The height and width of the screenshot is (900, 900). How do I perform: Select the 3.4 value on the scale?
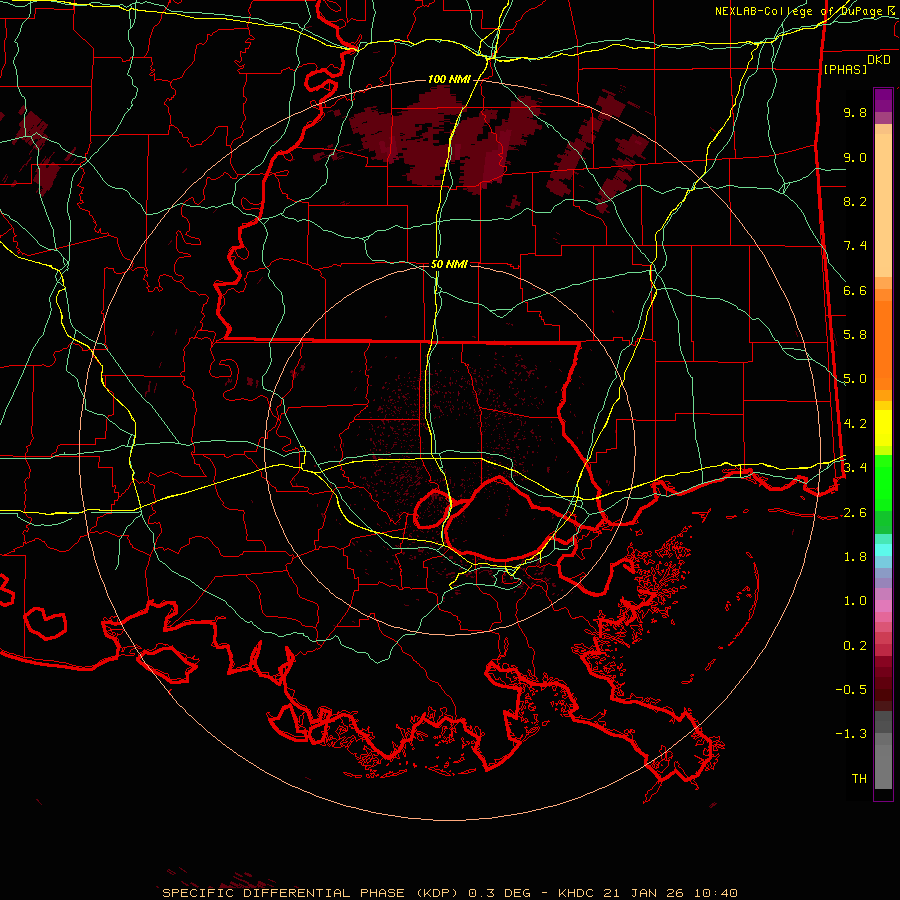point(855,468)
